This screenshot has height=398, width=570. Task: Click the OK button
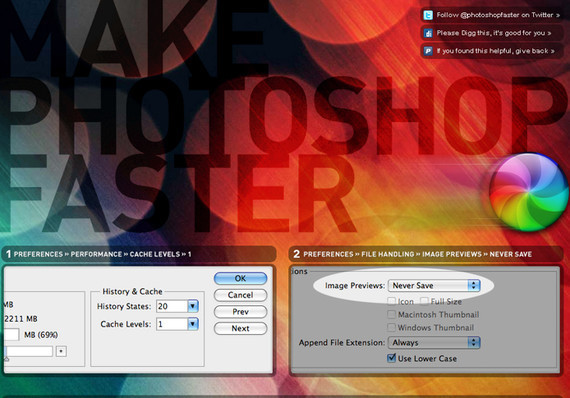[240, 278]
